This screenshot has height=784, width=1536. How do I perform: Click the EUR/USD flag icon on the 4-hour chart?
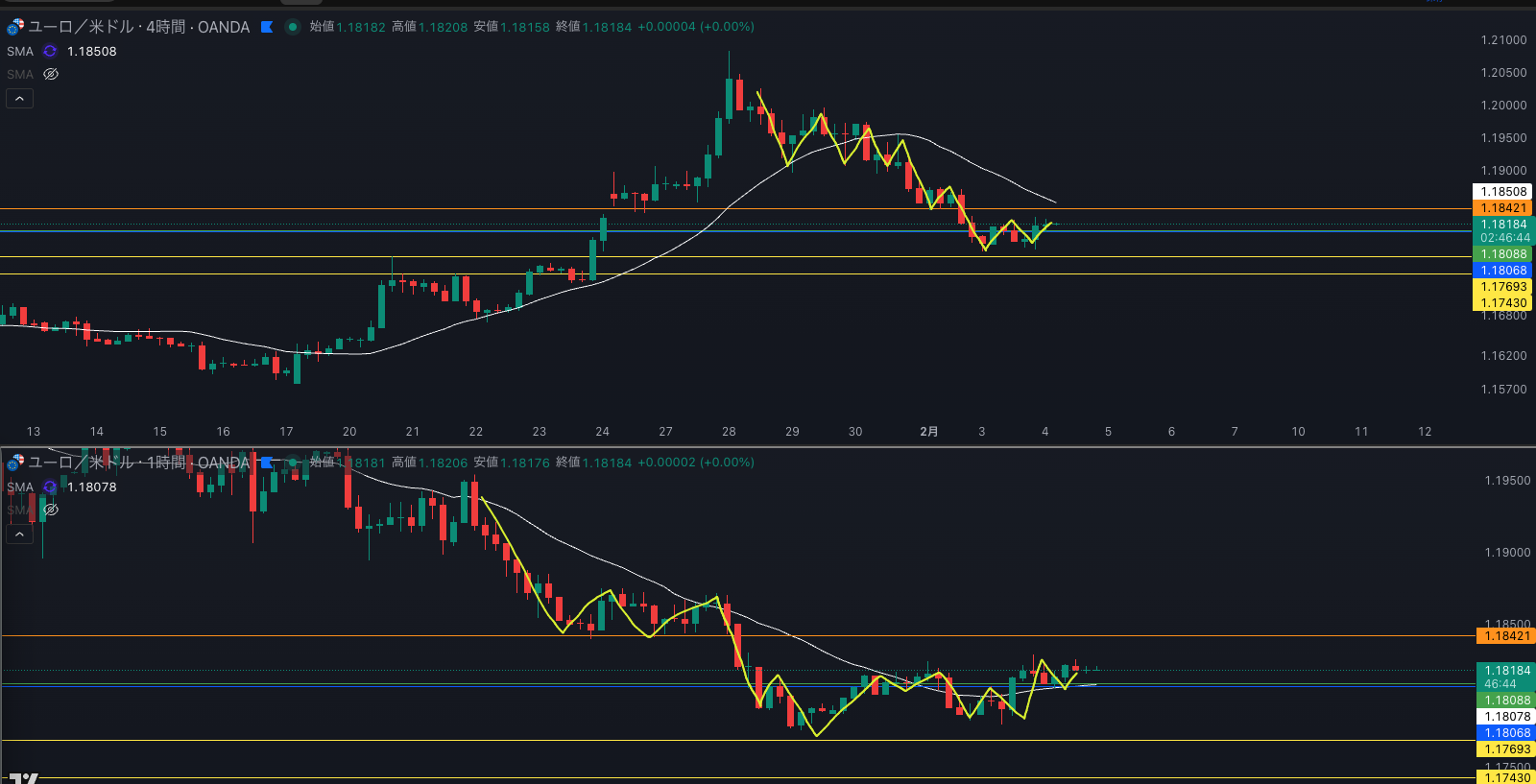click(x=15, y=27)
